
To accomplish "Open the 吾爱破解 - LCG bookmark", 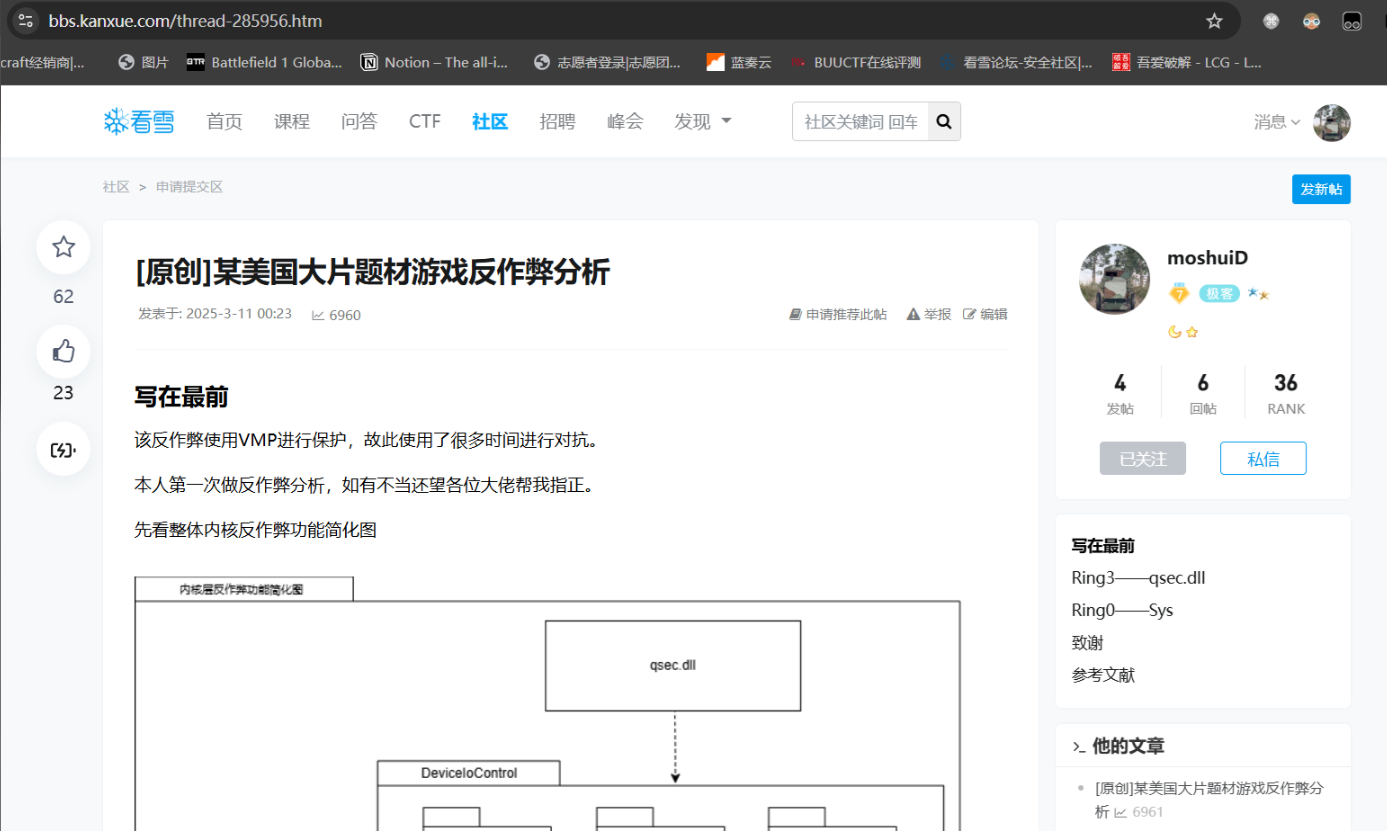I will pos(1187,62).
